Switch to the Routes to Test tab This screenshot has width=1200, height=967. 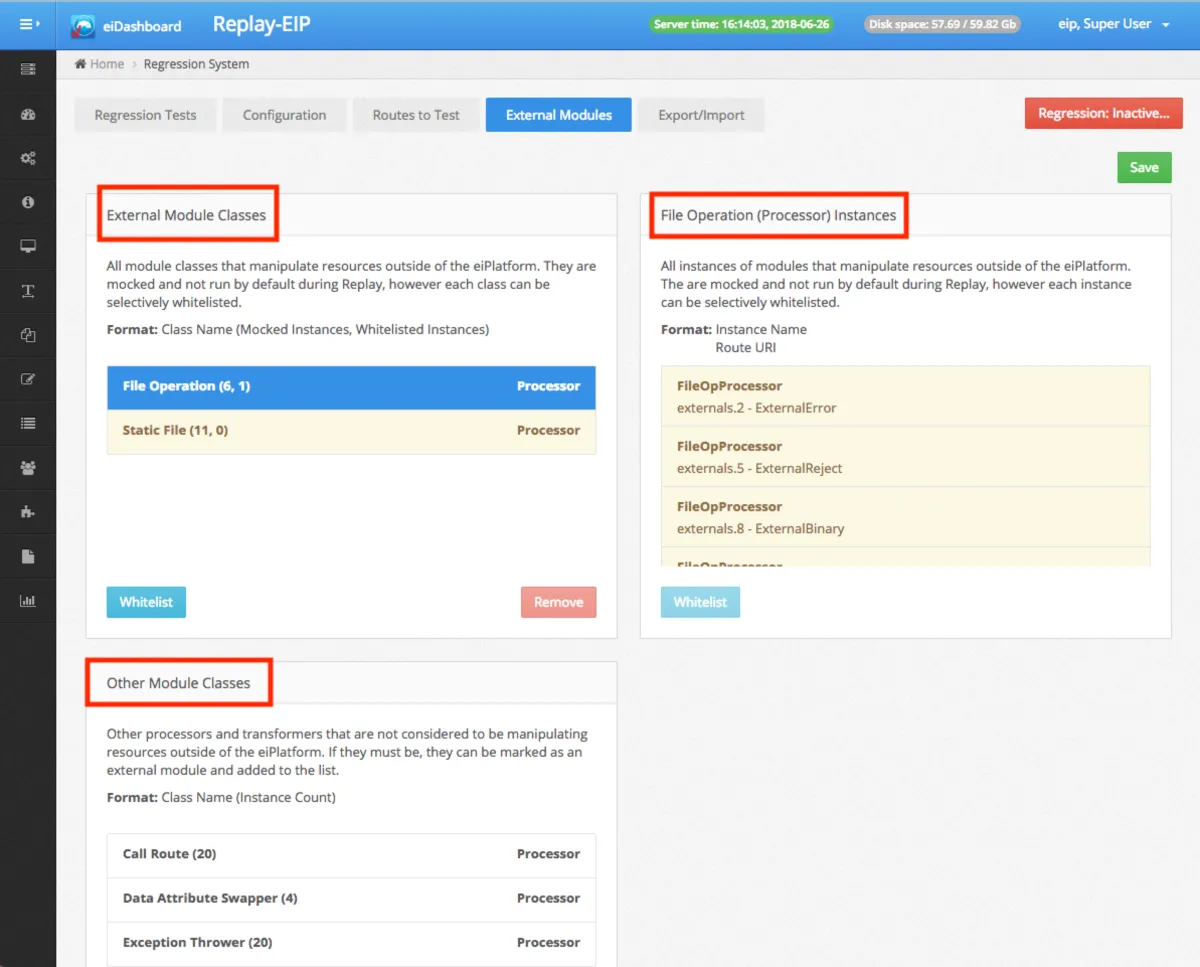tap(416, 115)
